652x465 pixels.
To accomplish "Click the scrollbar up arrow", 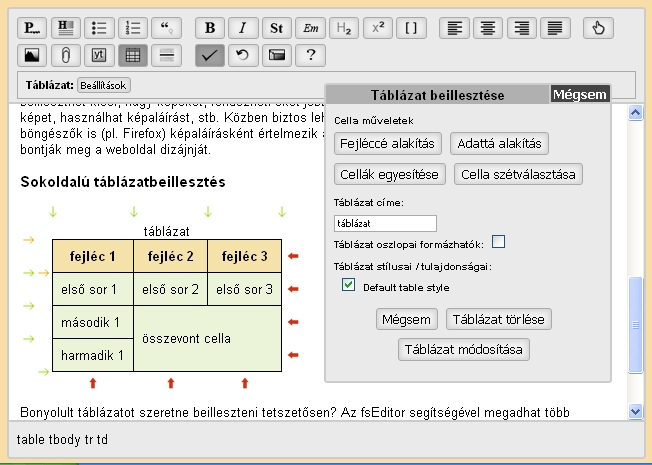I will [635, 112].
